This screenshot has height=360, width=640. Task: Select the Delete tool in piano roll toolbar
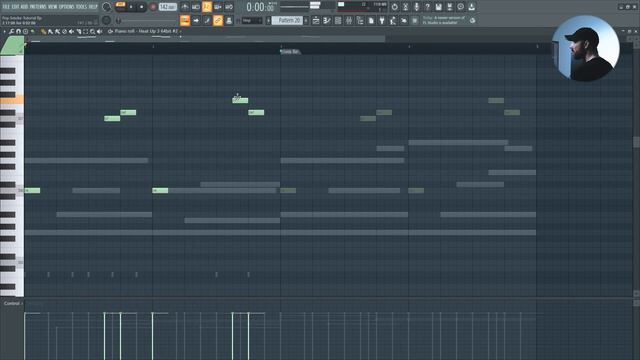pos(64,31)
